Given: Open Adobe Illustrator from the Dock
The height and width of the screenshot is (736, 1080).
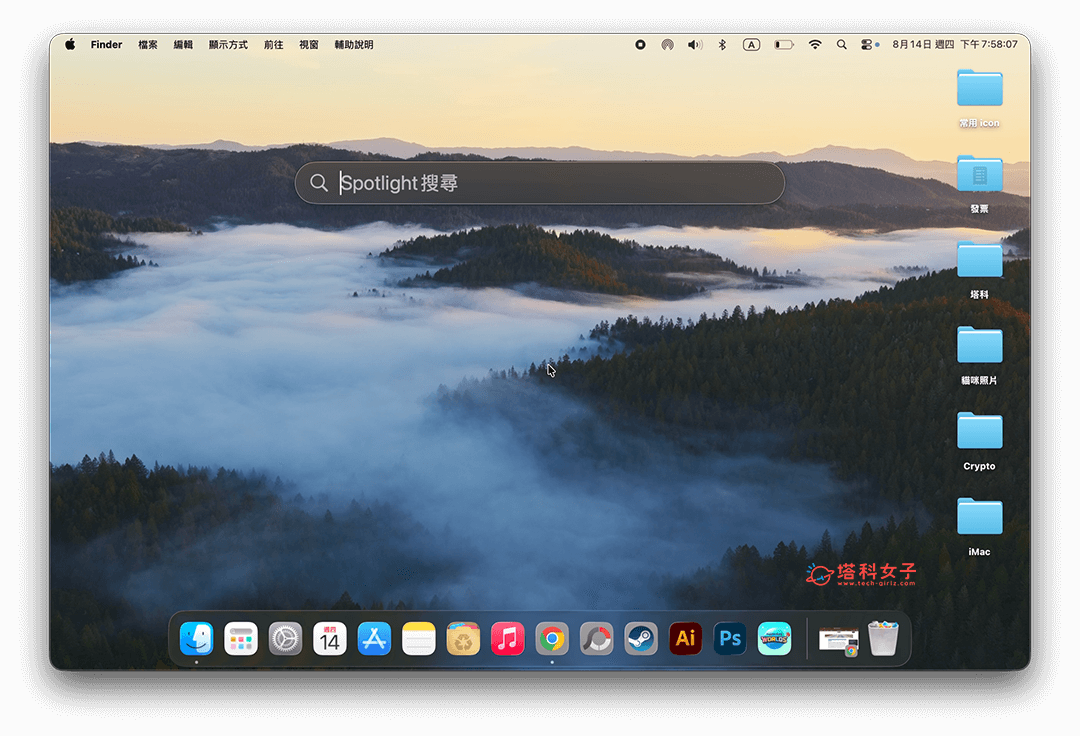Looking at the screenshot, I should pos(685,638).
